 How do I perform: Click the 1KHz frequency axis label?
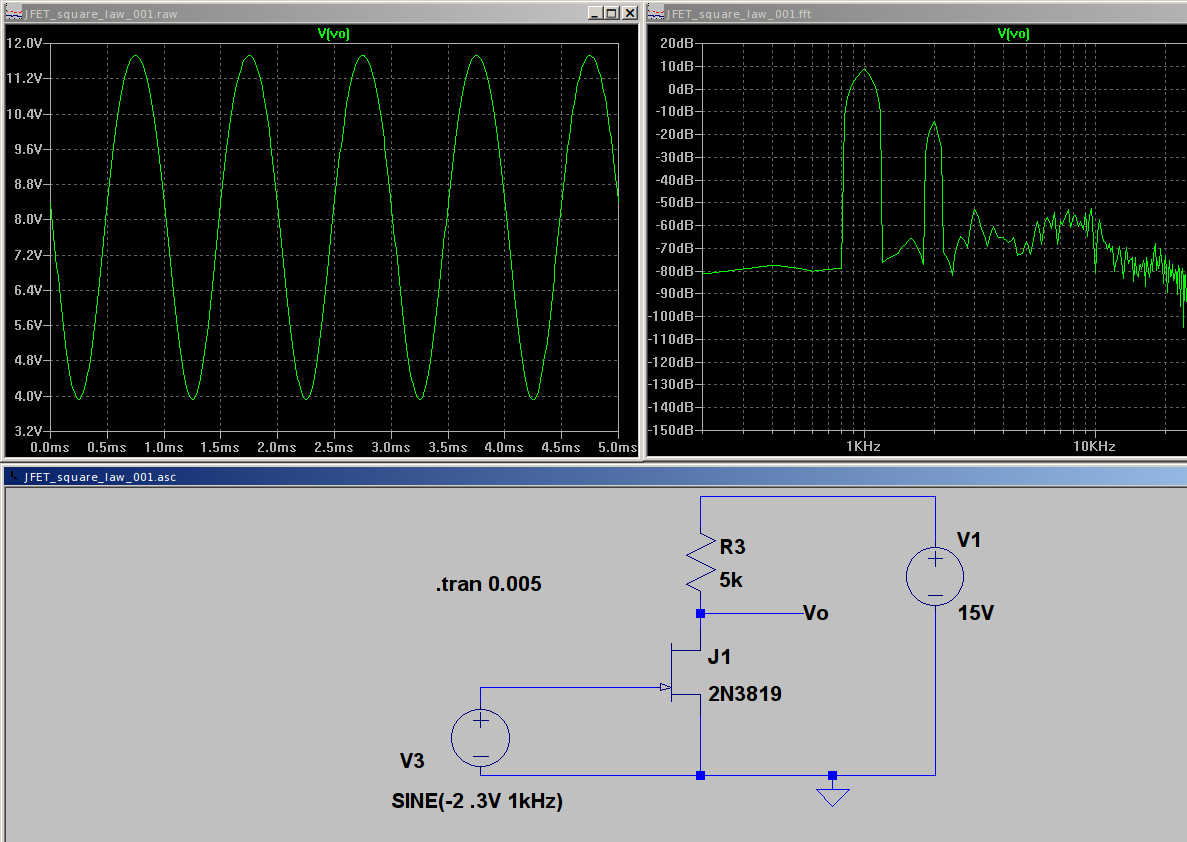coord(863,447)
